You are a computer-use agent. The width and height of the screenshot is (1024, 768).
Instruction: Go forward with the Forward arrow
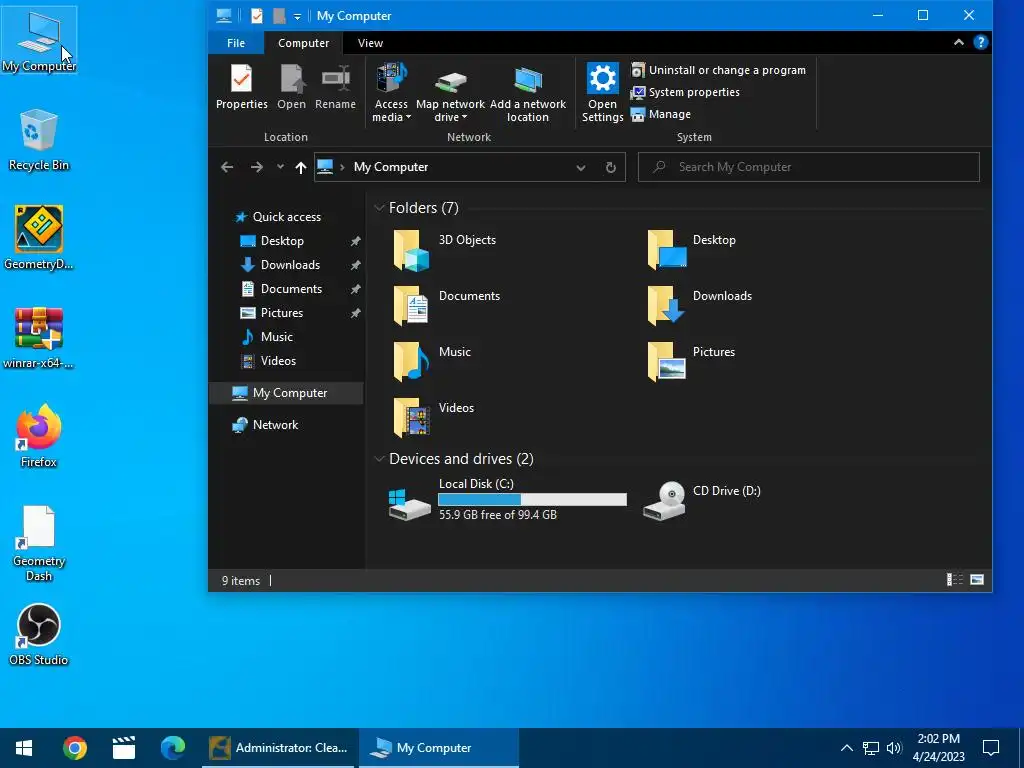[x=257, y=167]
